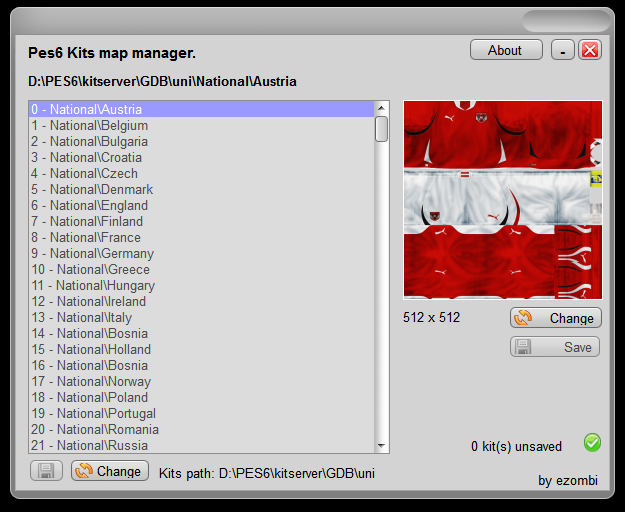
Task: Select '9 - National\Germany' row
Action: coord(202,253)
